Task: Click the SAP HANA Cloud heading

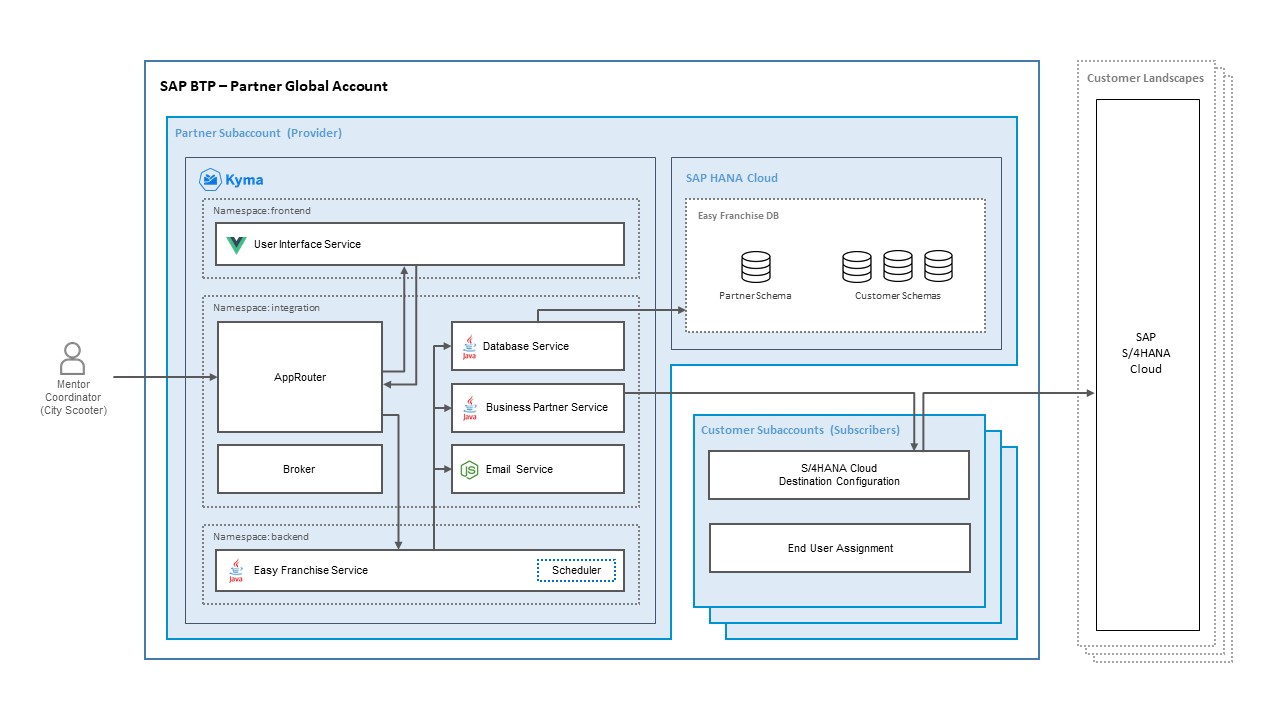Action: [x=732, y=178]
